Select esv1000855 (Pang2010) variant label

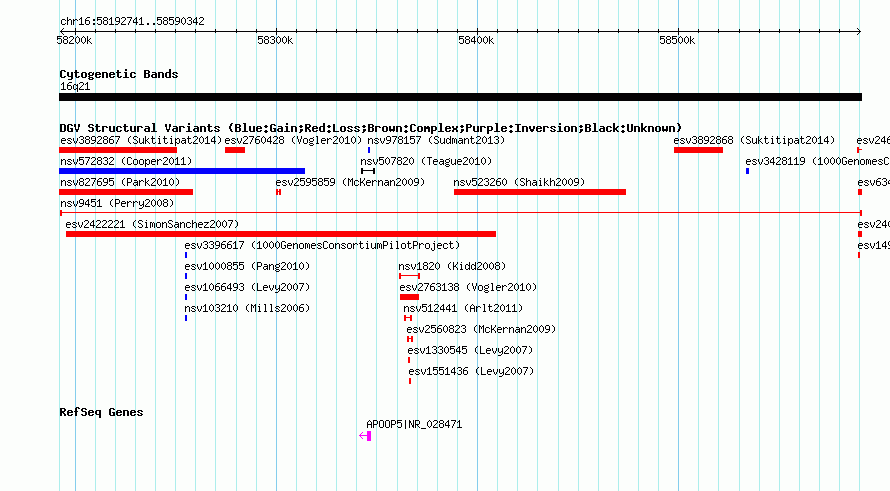click(247, 266)
